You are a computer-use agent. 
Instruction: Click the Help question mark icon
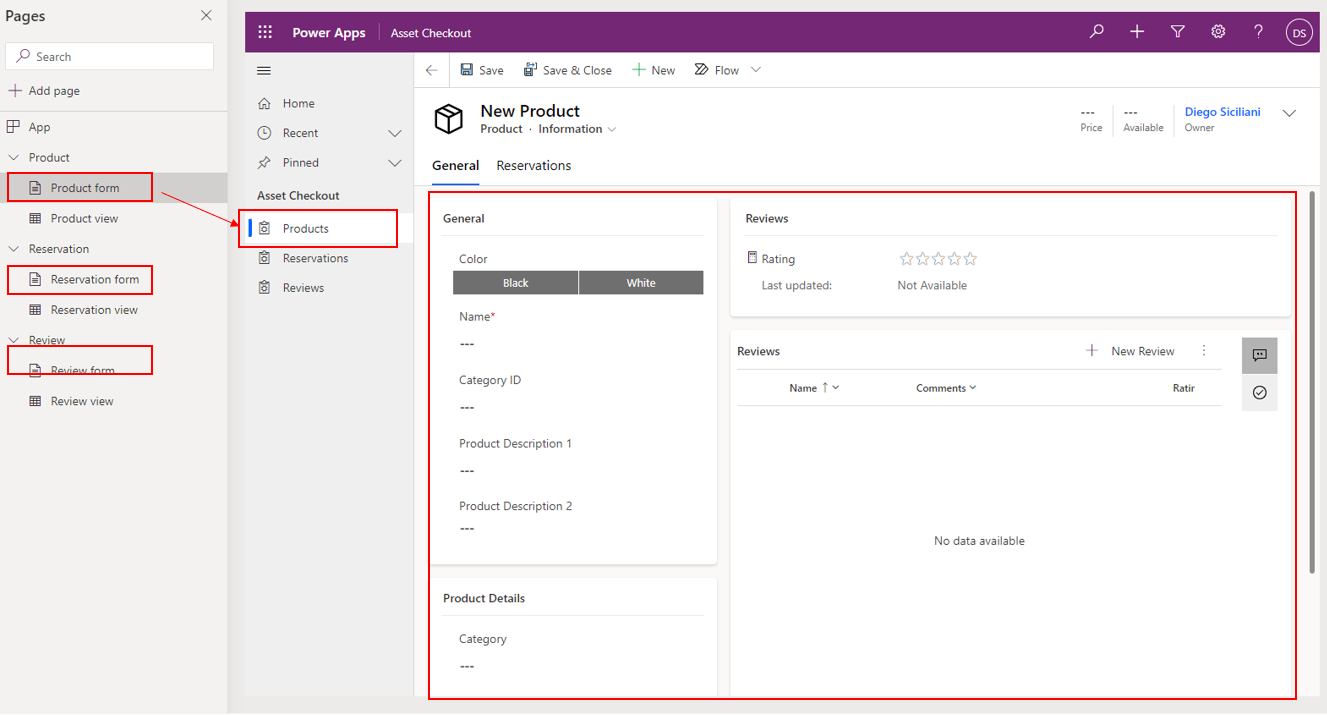tap(1258, 31)
